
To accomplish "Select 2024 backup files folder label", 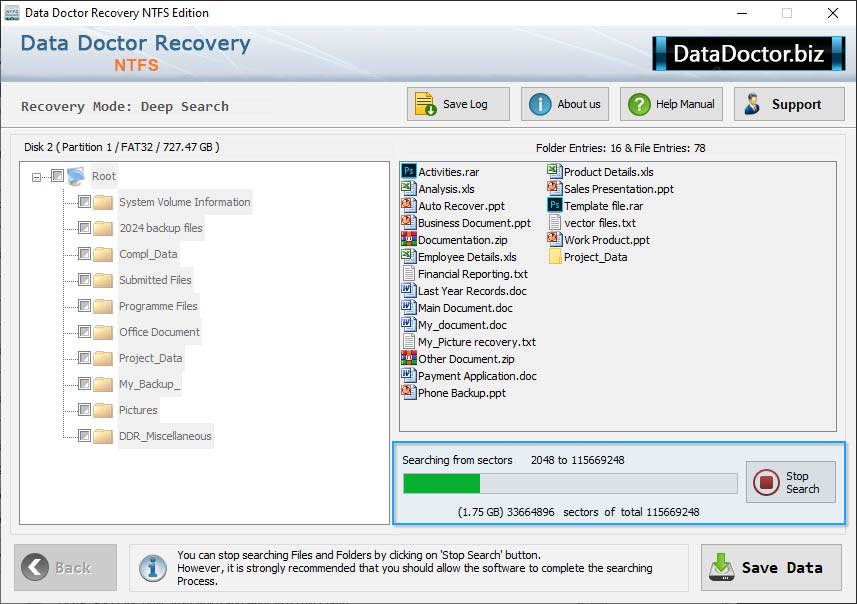I will [x=161, y=228].
